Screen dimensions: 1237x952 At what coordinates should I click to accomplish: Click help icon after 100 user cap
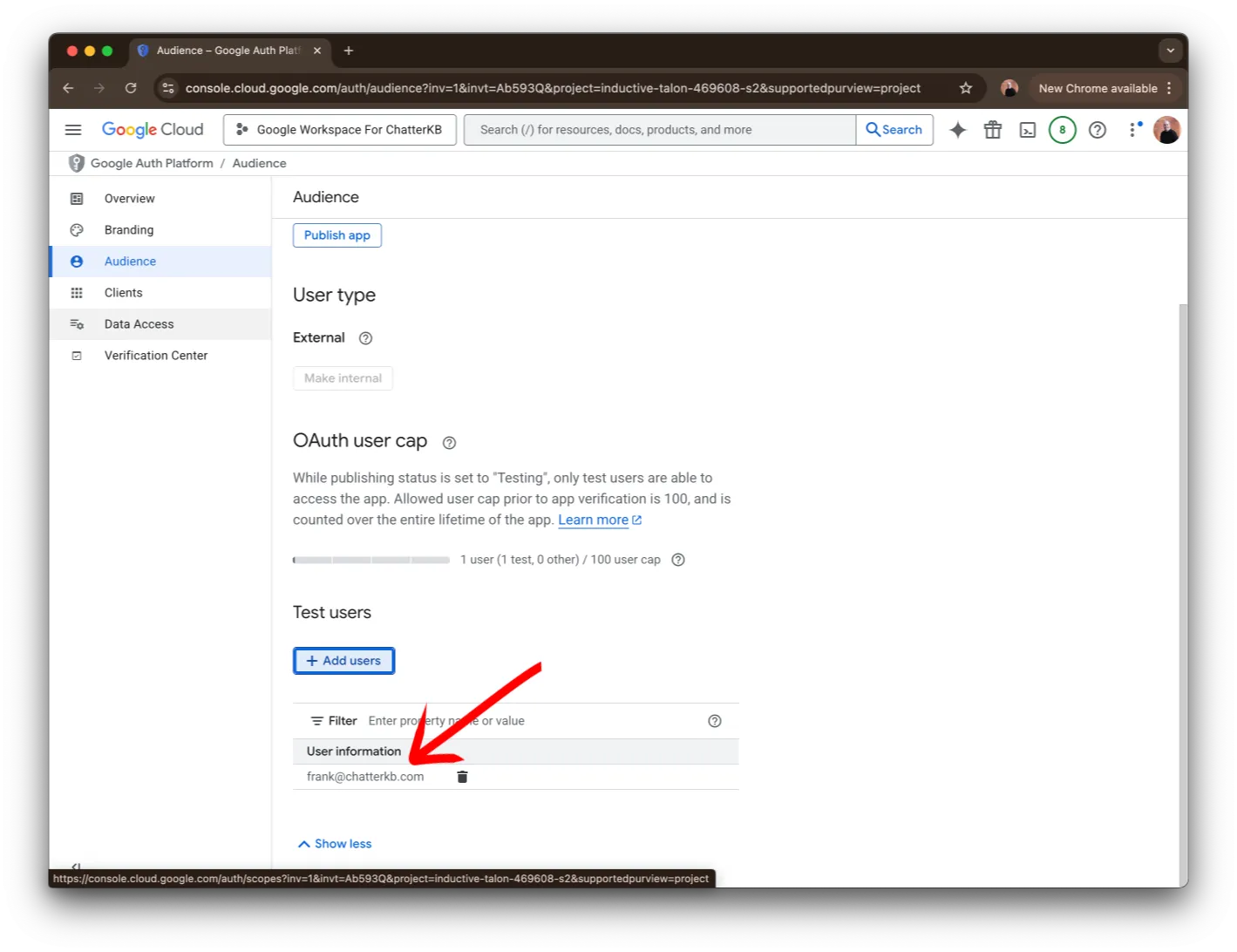click(678, 560)
